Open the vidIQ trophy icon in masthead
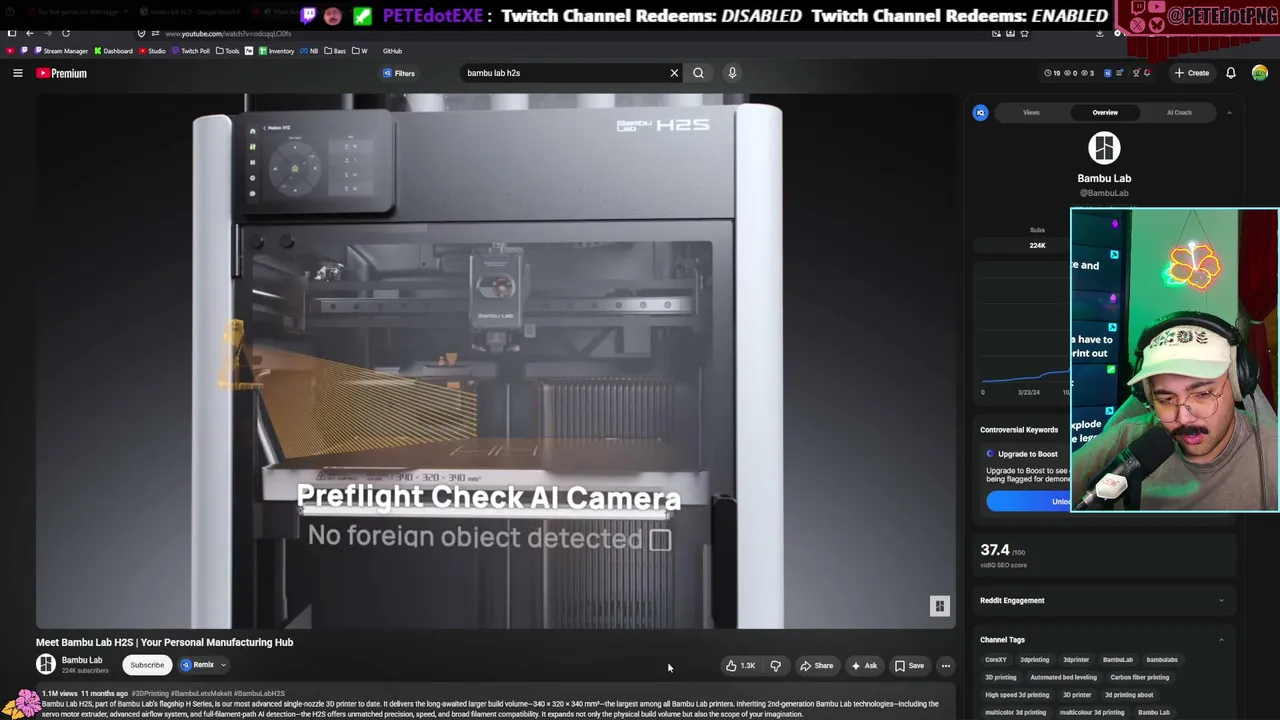Screen dimensions: 1280x720 (1134, 73)
